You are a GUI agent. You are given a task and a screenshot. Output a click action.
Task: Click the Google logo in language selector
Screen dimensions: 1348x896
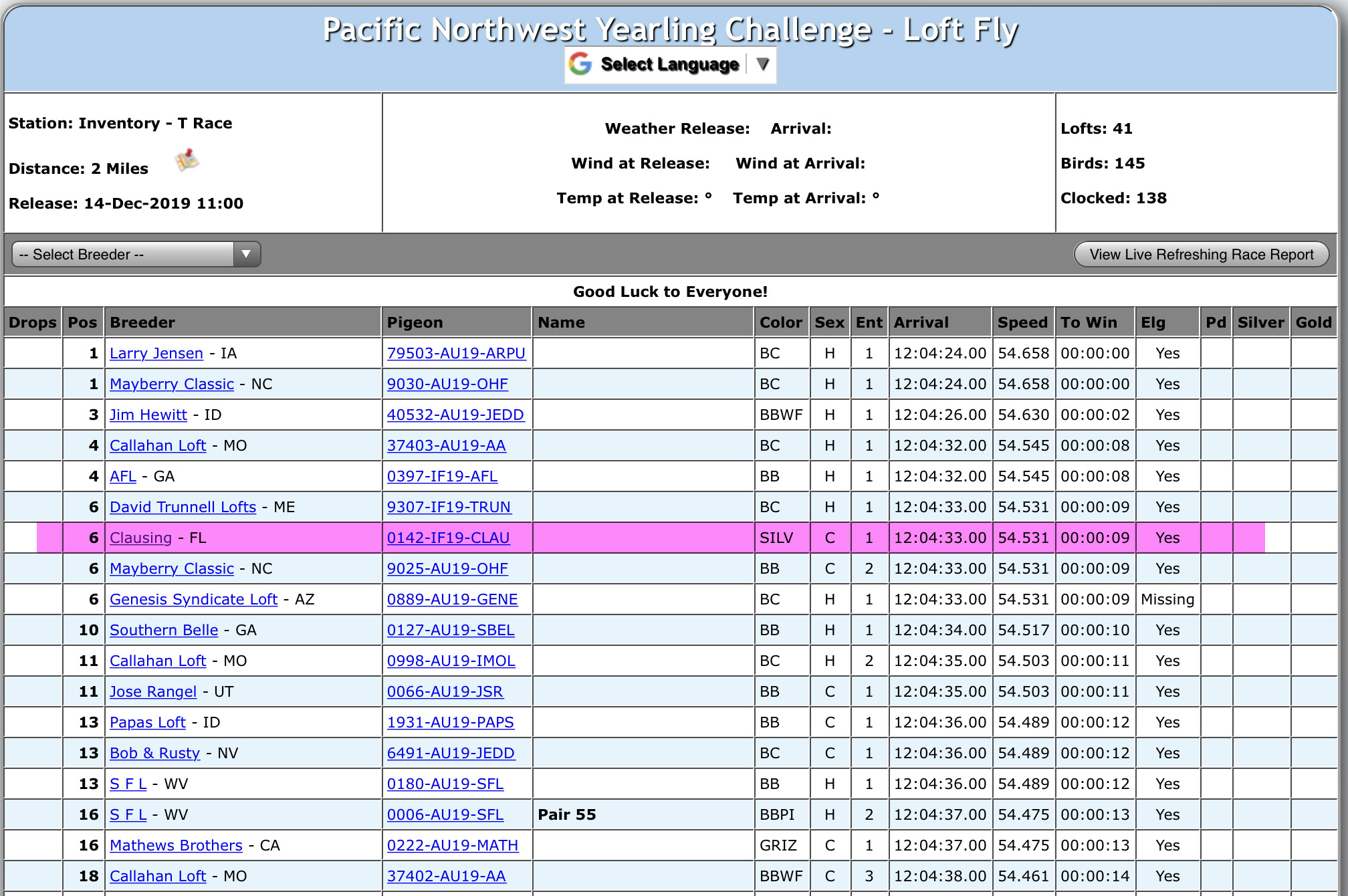[580, 64]
